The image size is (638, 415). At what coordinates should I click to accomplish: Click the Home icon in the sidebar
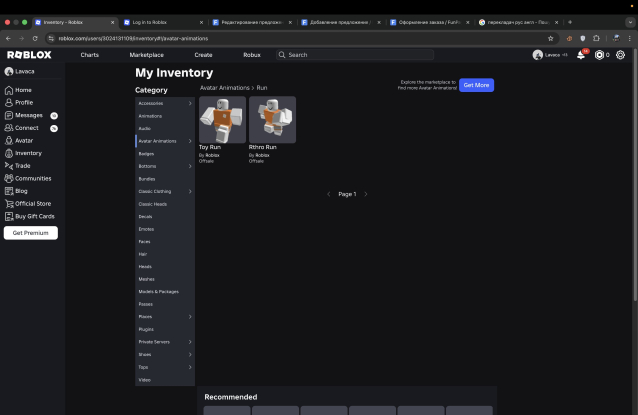point(10,90)
